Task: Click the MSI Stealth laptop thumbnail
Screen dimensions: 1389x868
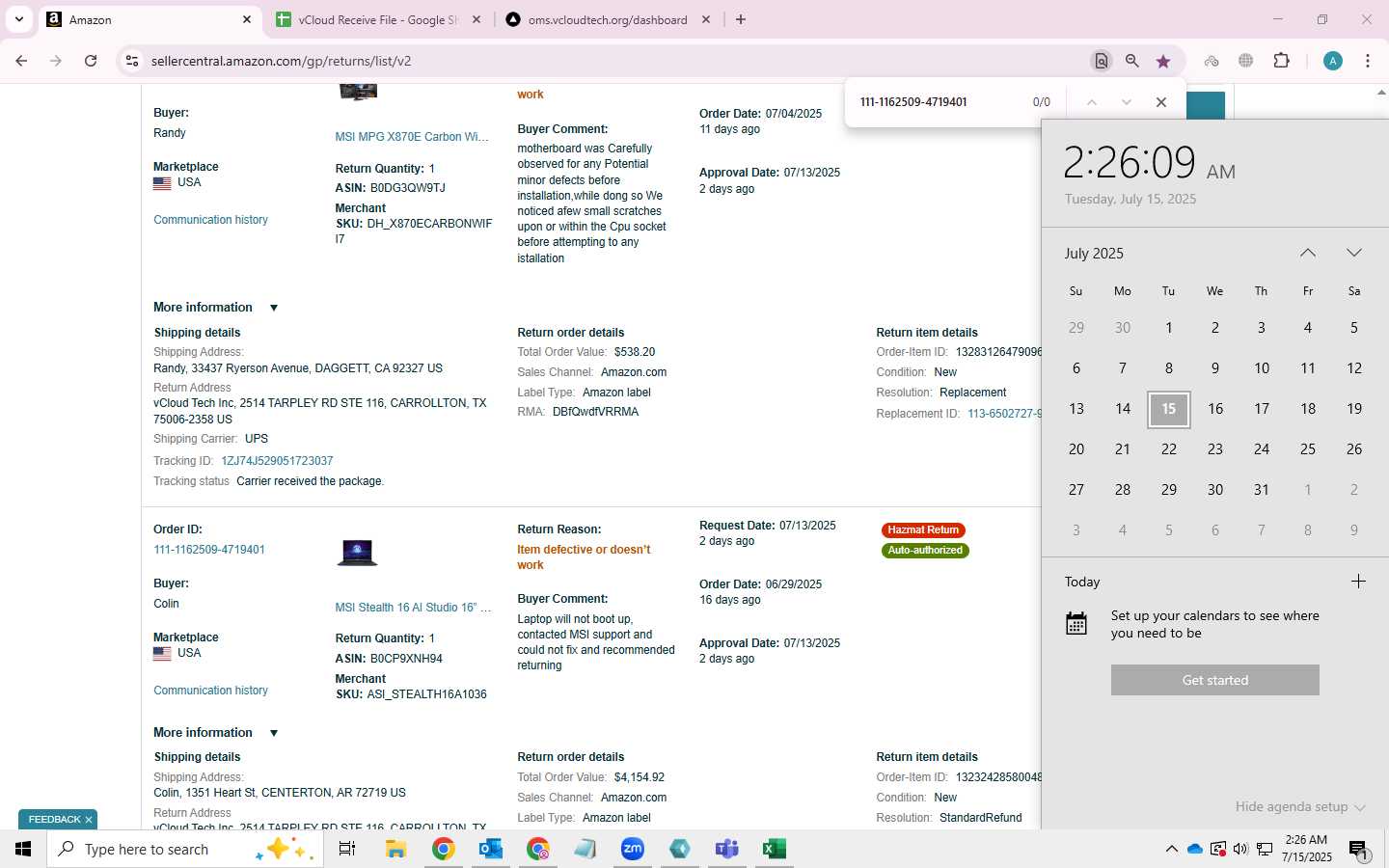Action: [358, 553]
